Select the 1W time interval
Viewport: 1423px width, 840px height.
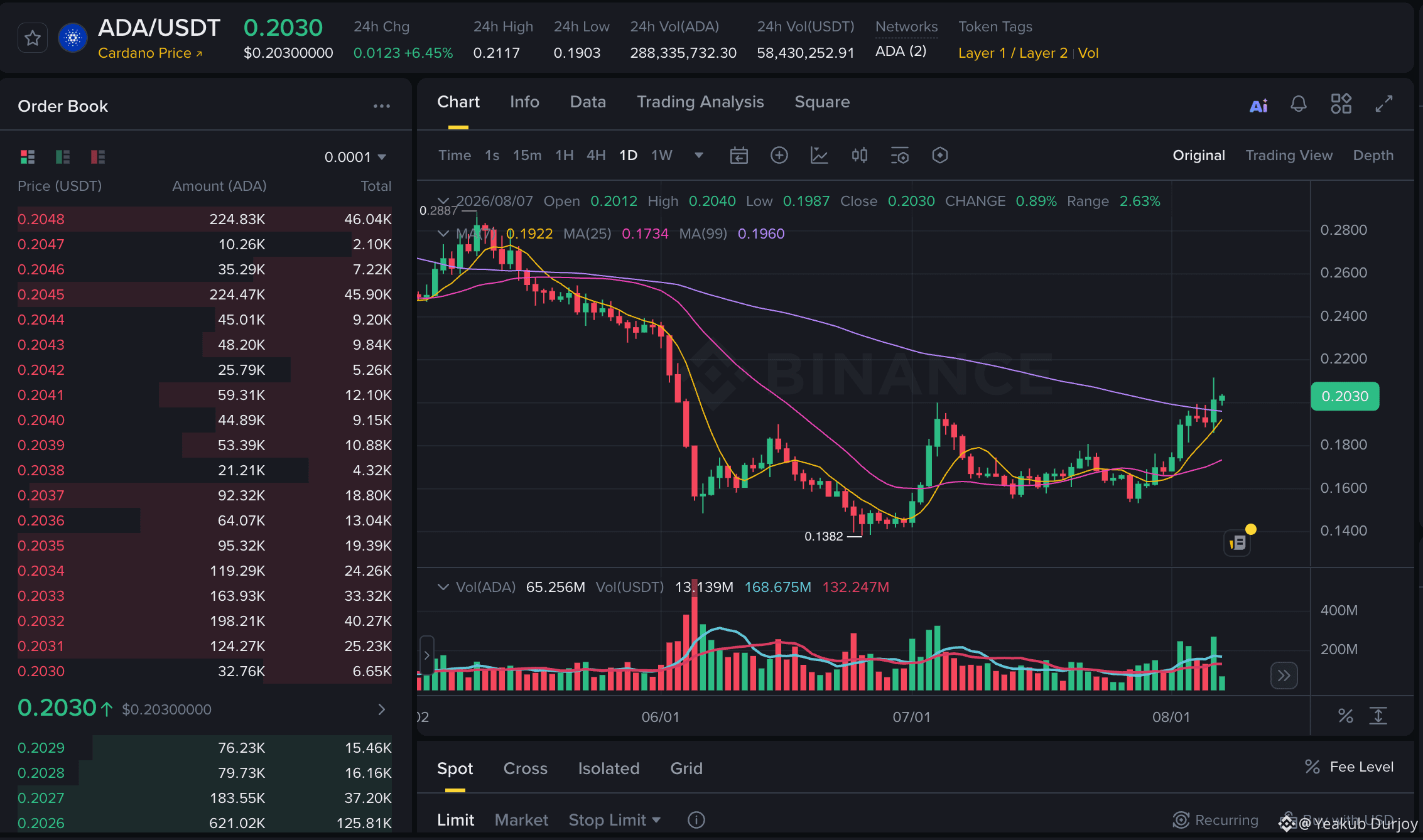[x=662, y=155]
